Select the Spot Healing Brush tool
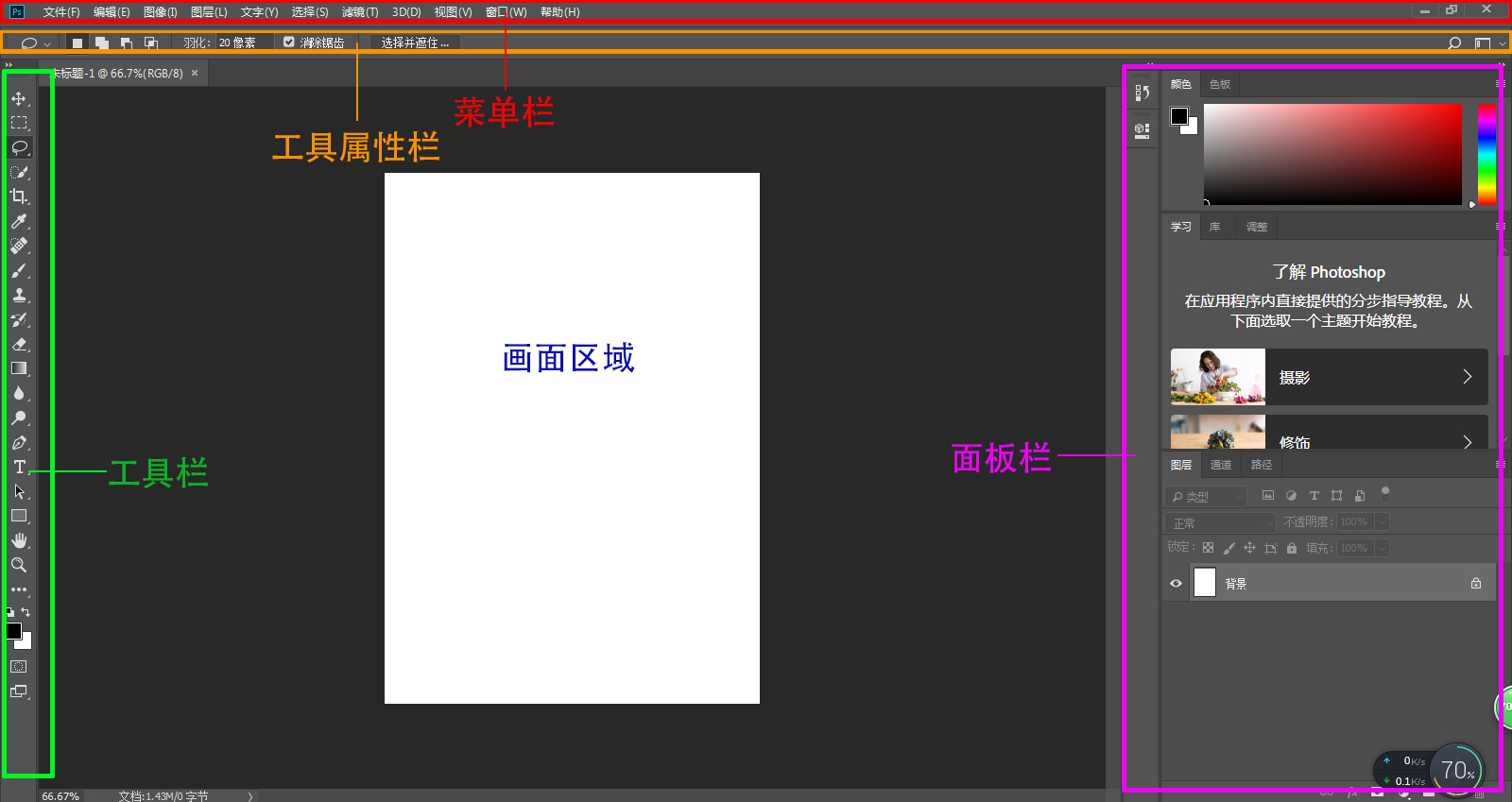This screenshot has width=1512, height=802. pyautogui.click(x=19, y=246)
